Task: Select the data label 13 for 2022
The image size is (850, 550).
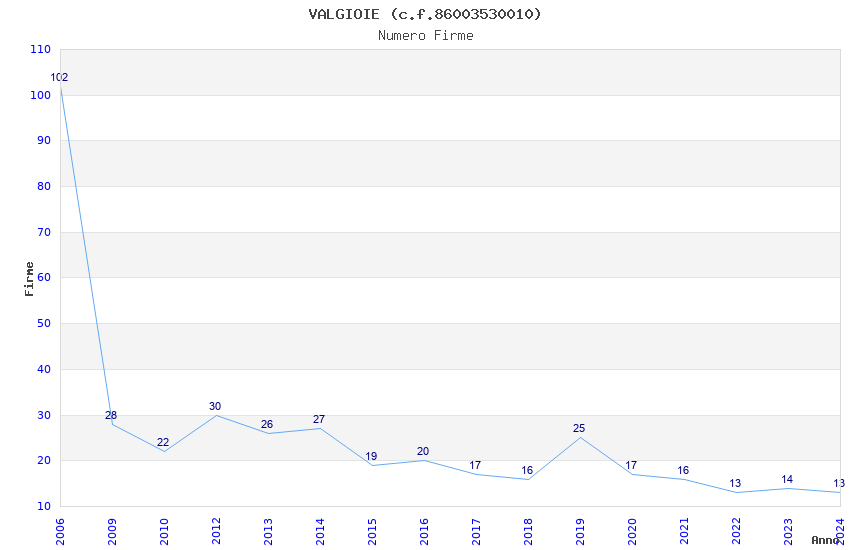Action: coord(735,483)
